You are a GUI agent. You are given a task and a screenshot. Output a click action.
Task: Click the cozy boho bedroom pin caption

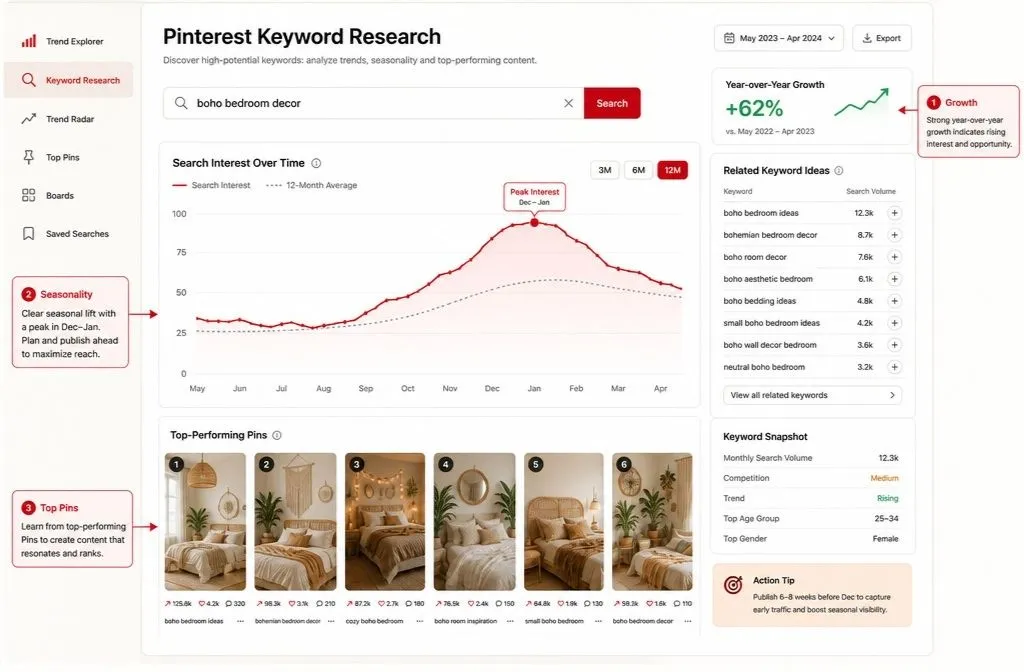374,621
